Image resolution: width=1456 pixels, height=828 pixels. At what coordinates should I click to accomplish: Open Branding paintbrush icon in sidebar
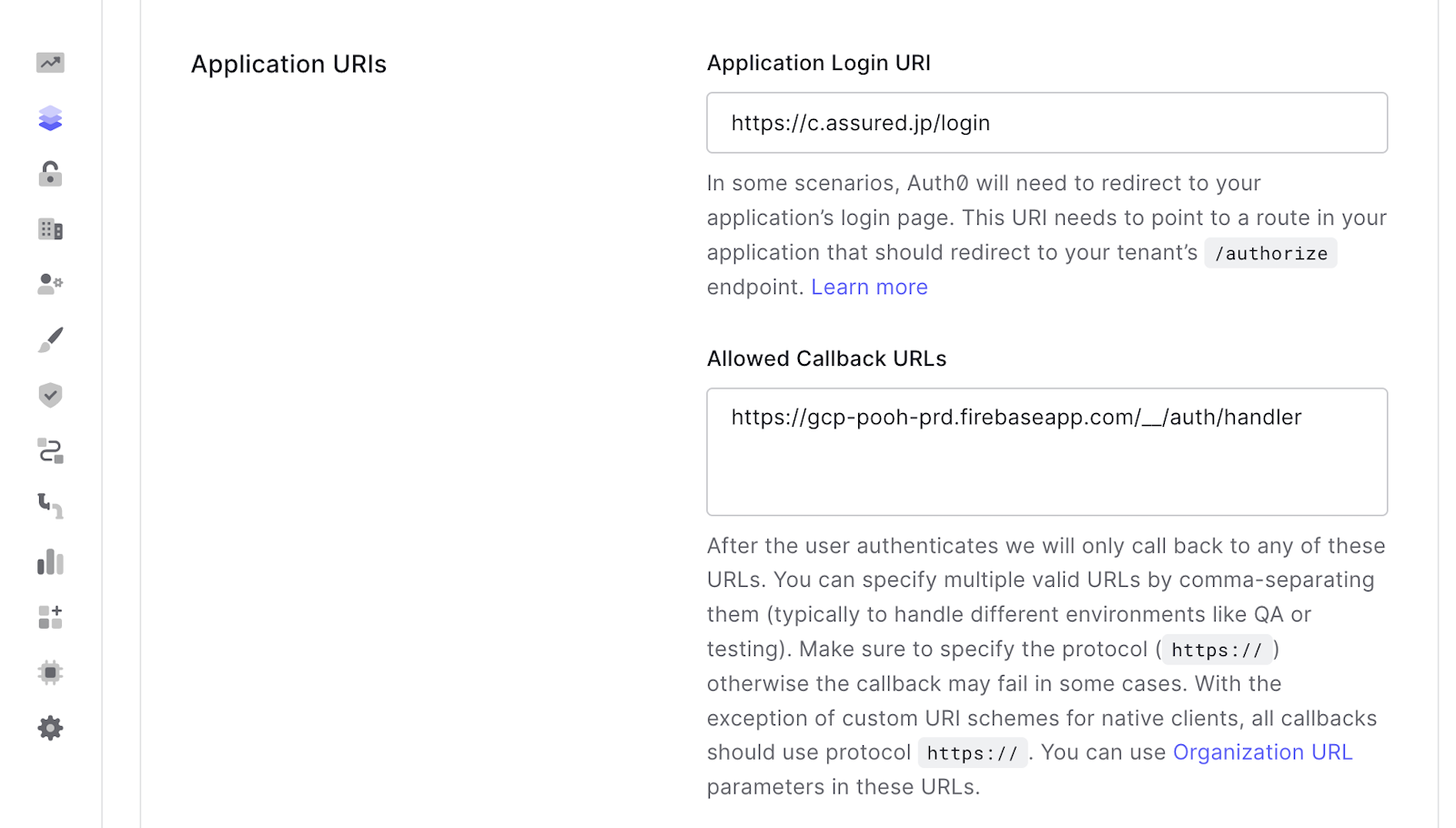(x=50, y=339)
